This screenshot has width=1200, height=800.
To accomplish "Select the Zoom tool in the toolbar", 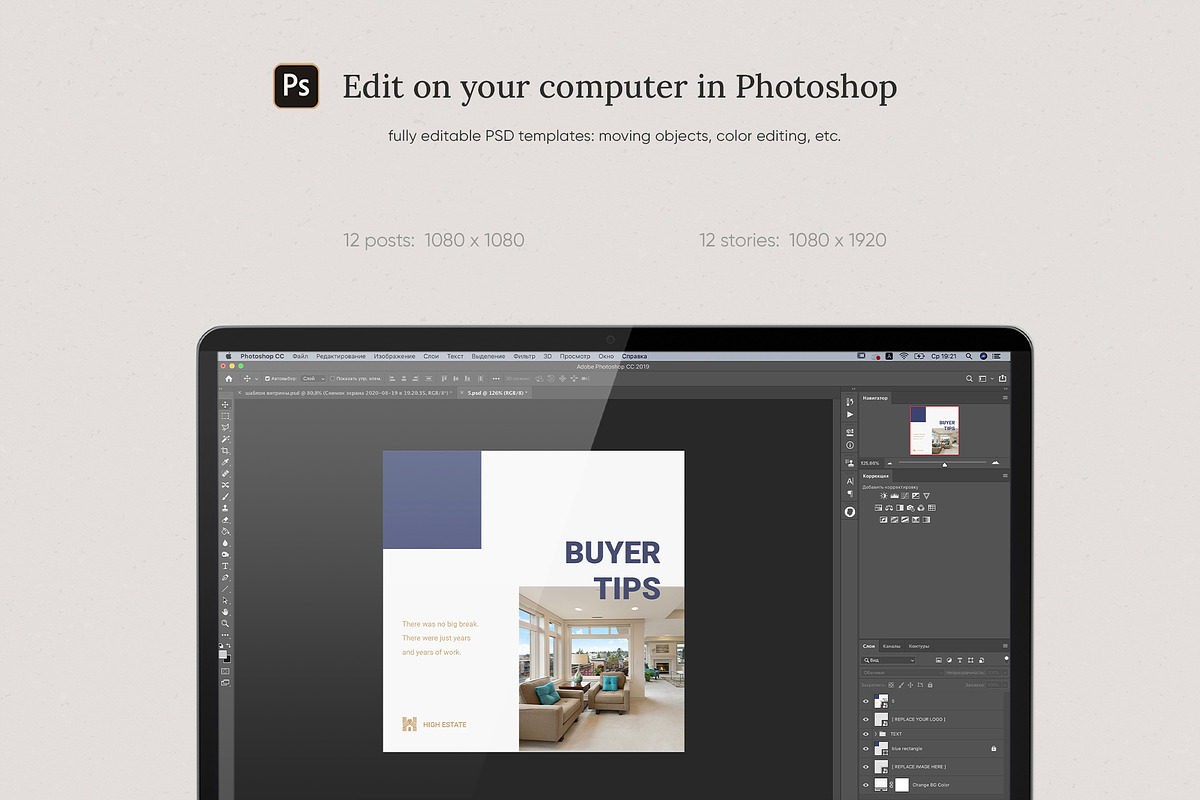I will click(x=226, y=623).
